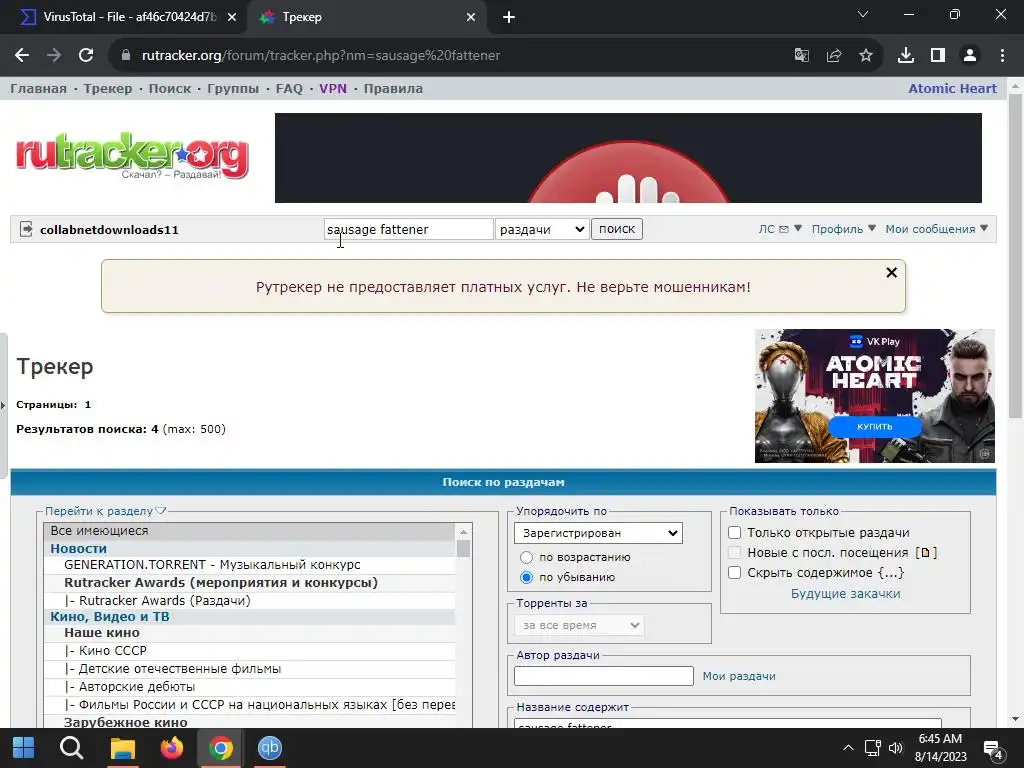Open the Chrome profile icon
Viewport: 1024px width, 768px height.
(x=970, y=56)
